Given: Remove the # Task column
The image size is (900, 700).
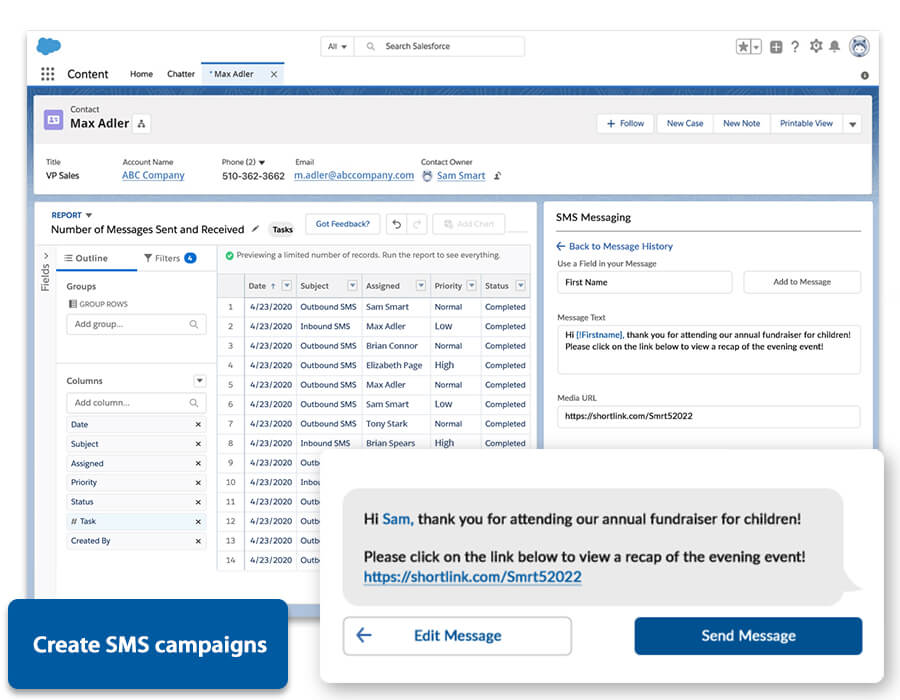Looking at the screenshot, I should [198, 522].
